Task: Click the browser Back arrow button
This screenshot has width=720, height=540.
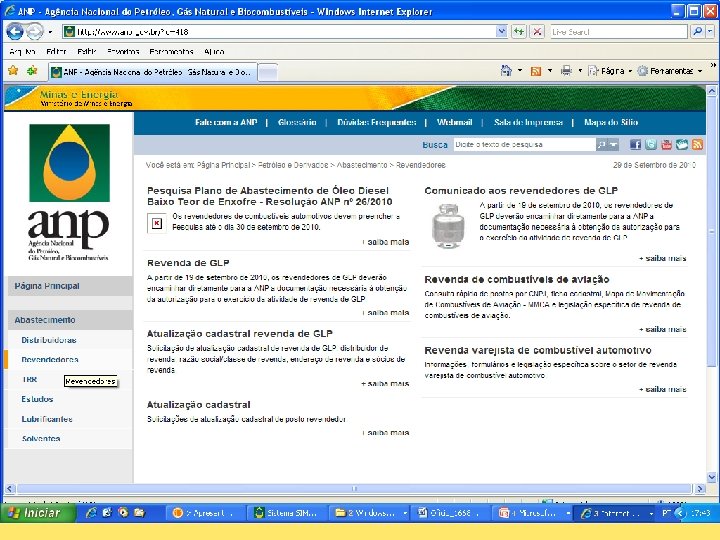Action: pos(15,32)
